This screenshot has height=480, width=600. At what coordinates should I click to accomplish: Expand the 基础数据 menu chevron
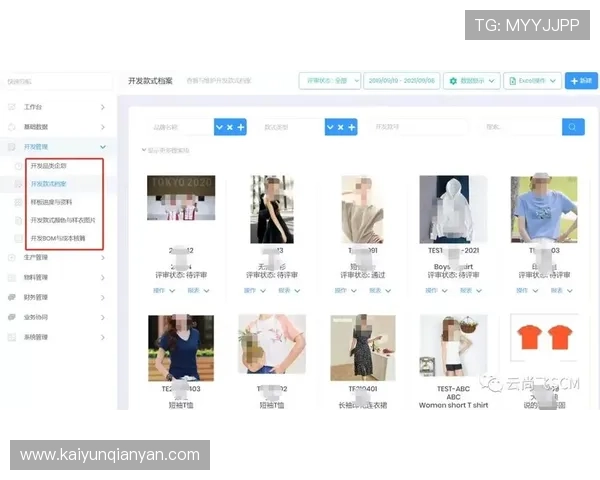click(x=103, y=127)
